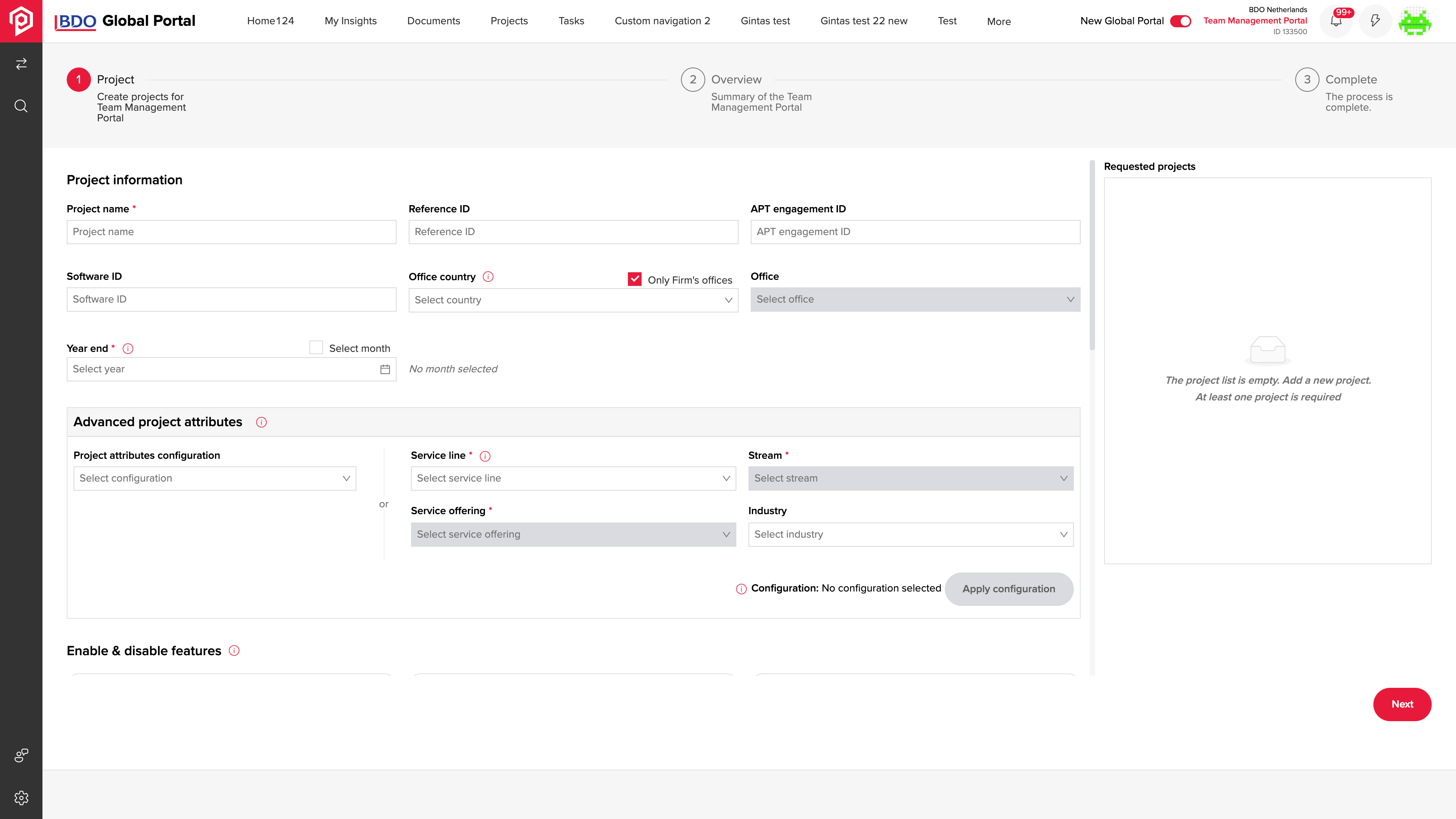Screen dimensions: 1456x819
Task: Click the lightning bolt quick actions icon
Action: click(x=1375, y=22)
